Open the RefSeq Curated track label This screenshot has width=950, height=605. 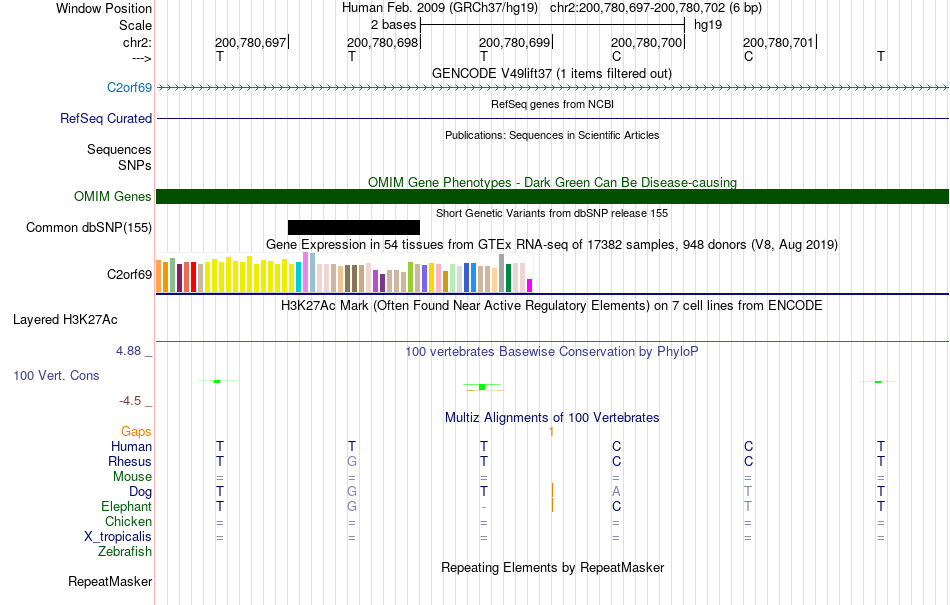click(x=105, y=118)
